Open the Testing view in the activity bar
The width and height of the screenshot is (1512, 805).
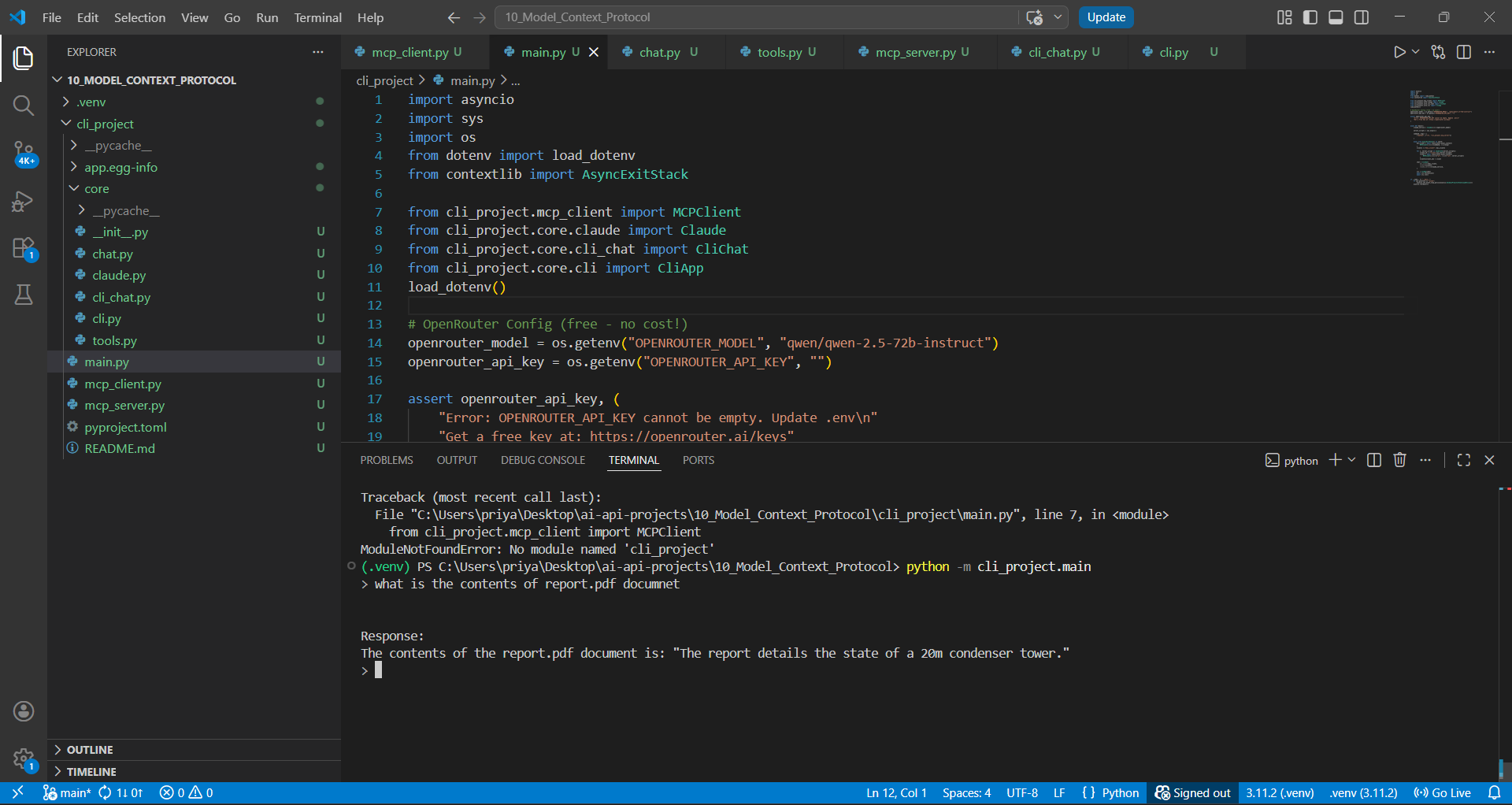pyautogui.click(x=24, y=295)
